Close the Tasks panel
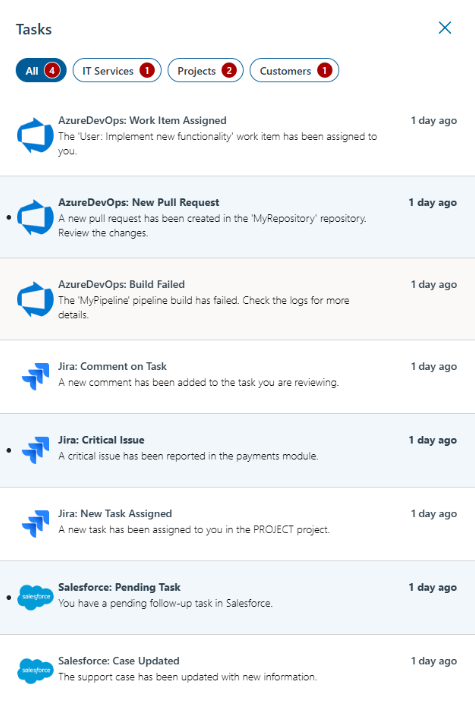Image resolution: width=475 pixels, height=705 pixels. [x=445, y=28]
